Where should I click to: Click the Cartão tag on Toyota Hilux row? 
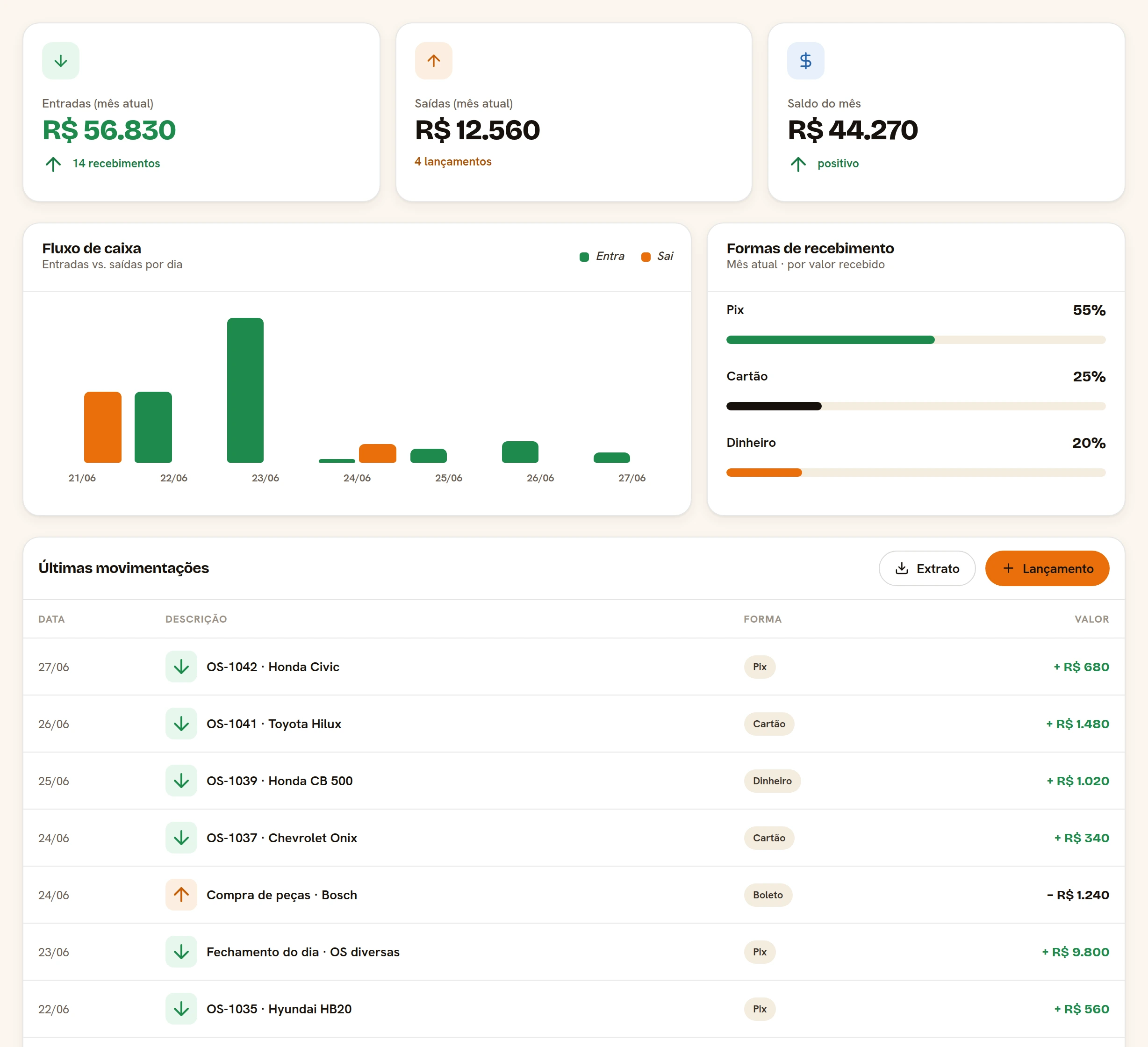click(x=769, y=724)
